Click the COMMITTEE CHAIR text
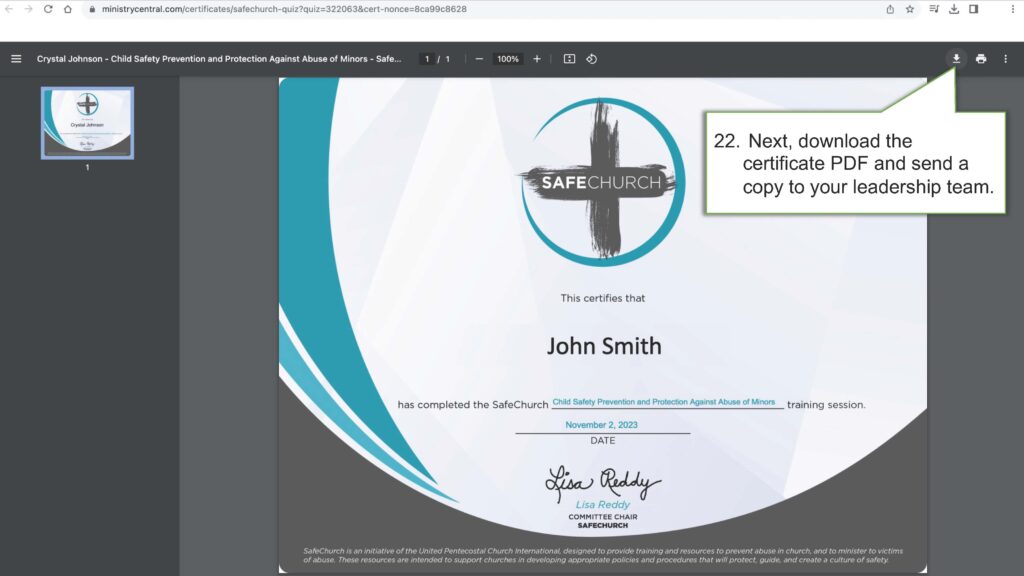This screenshot has width=1024, height=576. [603, 517]
